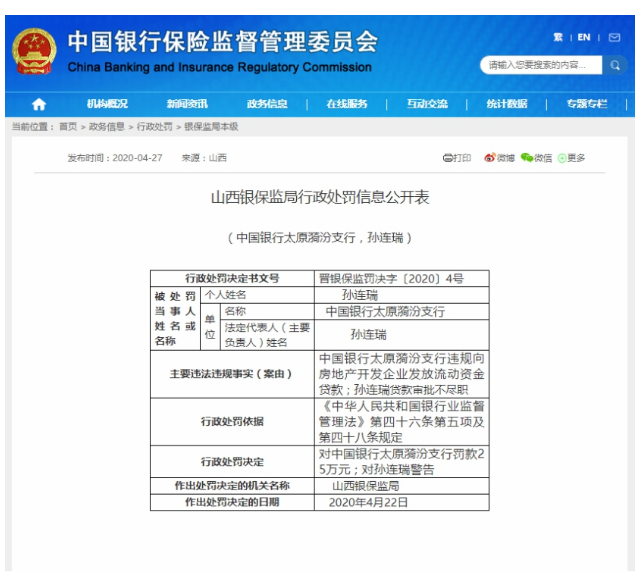Click the printer icon labeled 打印
Image resolution: width=642 pixels, height=582 pixels.
pos(448,158)
